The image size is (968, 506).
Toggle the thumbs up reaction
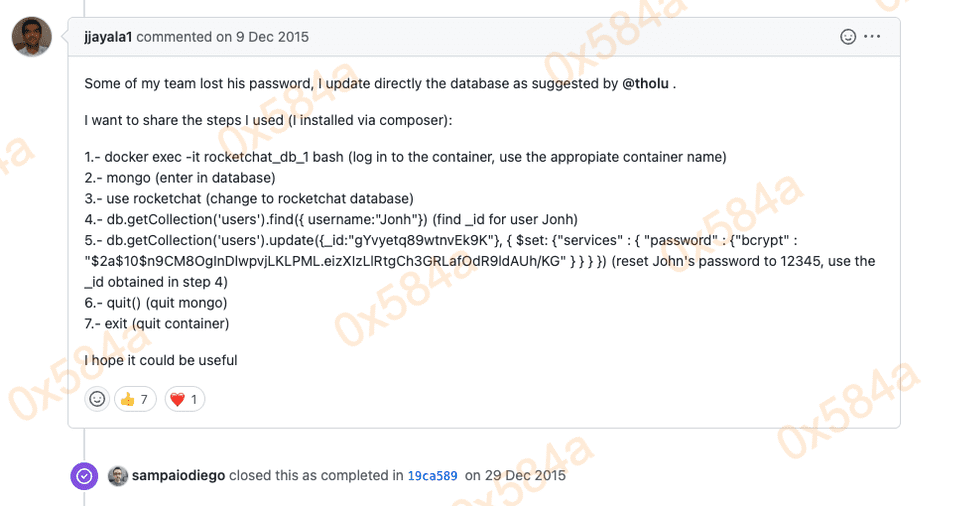tap(135, 399)
